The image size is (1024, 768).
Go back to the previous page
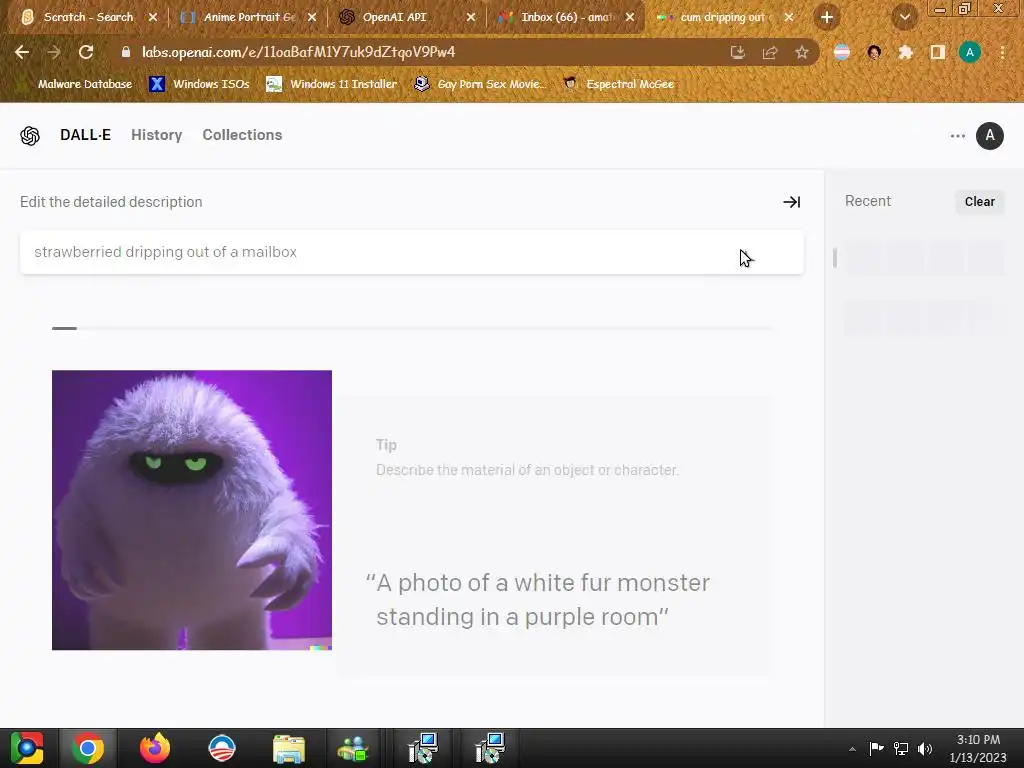click(22, 52)
